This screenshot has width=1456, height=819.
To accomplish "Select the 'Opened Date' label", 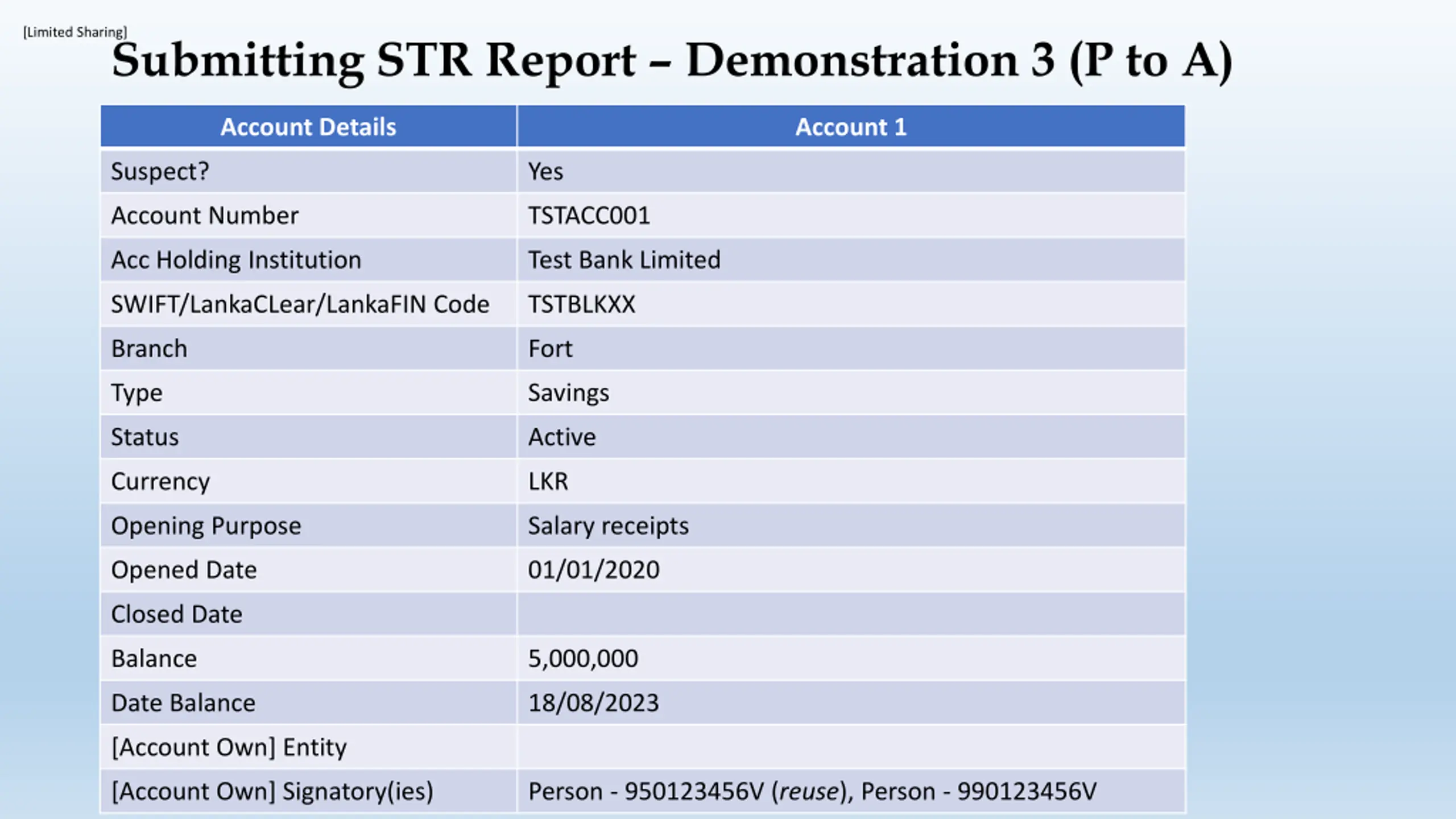I will point(184,570).
